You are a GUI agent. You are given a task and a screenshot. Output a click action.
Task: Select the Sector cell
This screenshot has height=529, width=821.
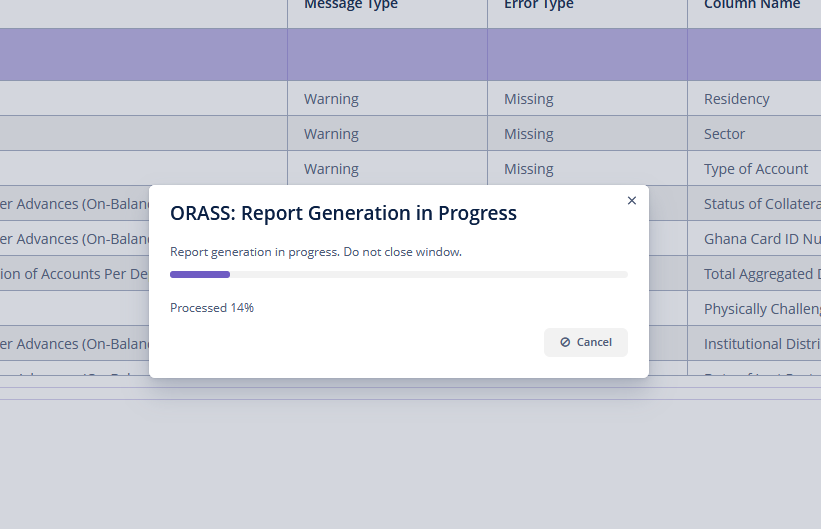point(755,134)
